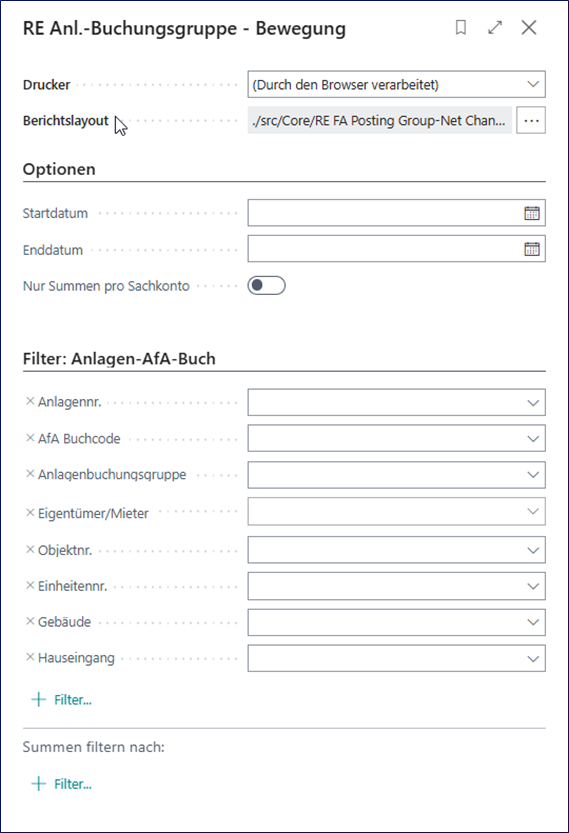Open the Enddatum calendar picker icon
This screenshot has width=569, height=833.
[x=532, y=249]
